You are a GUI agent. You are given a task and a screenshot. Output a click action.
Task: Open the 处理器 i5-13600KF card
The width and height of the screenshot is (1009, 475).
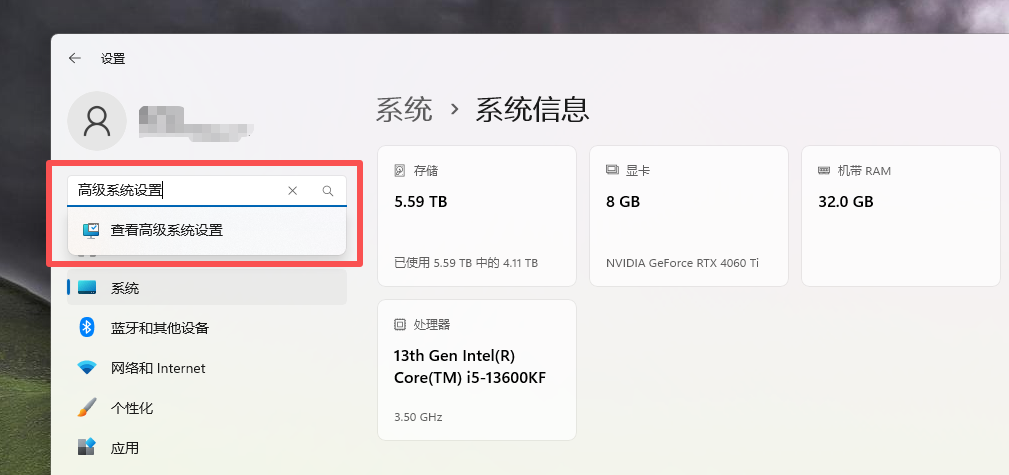tap(477, 370)
